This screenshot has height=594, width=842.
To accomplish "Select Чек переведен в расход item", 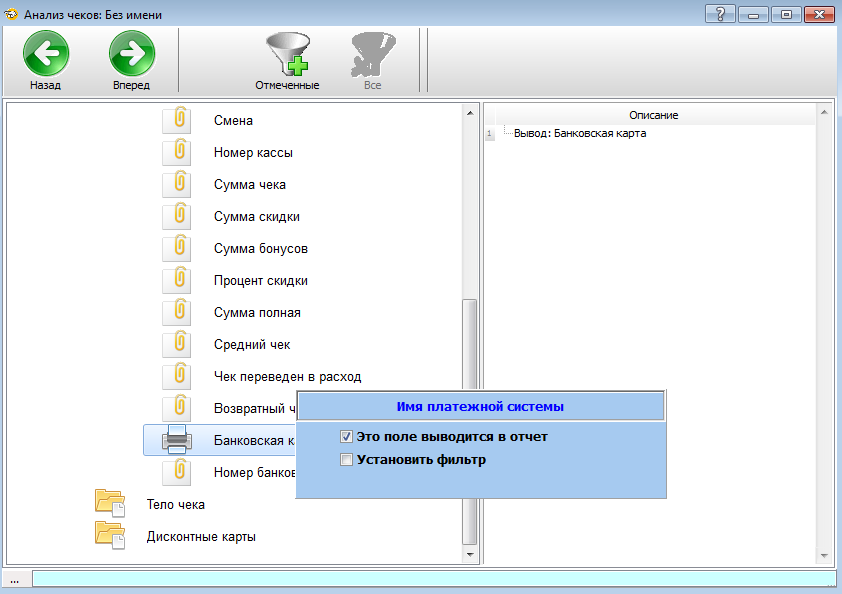I will (x=287, y=377).
